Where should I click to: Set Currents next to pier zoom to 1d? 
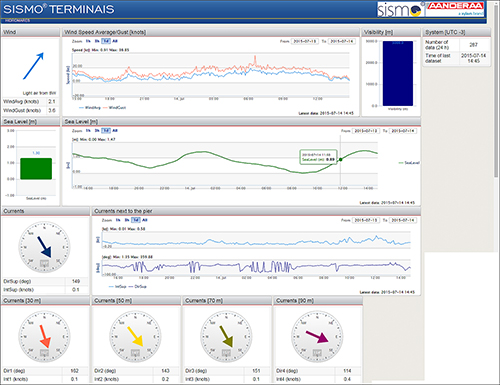coord(136,220)
